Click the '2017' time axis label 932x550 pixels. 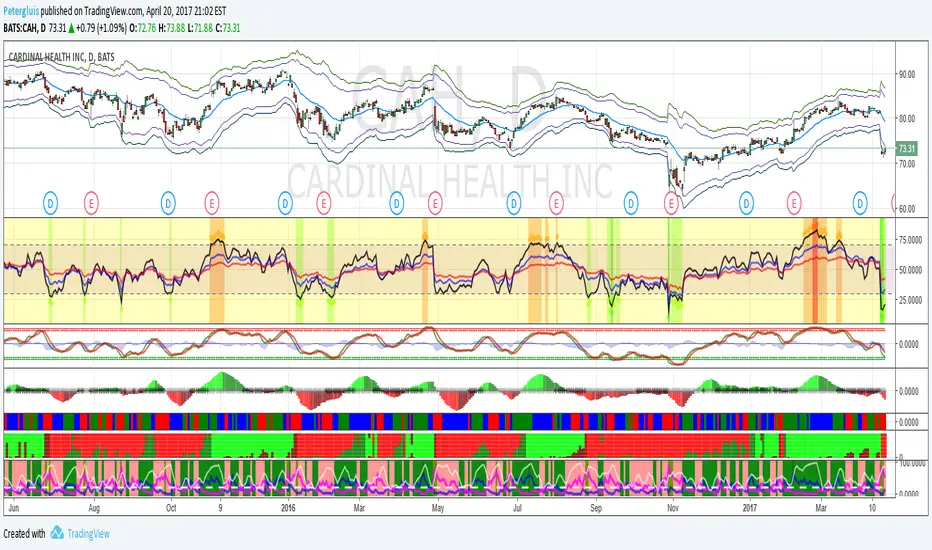[x=750, y=508]
